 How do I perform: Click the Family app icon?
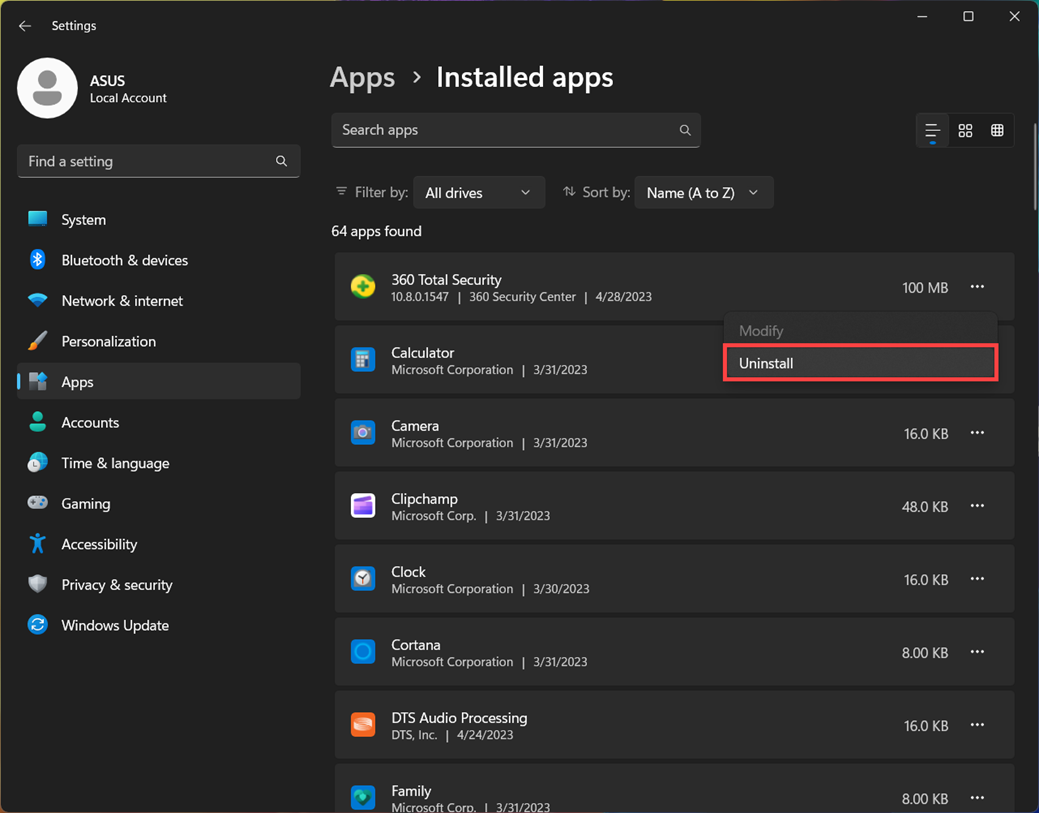point(363,797)
